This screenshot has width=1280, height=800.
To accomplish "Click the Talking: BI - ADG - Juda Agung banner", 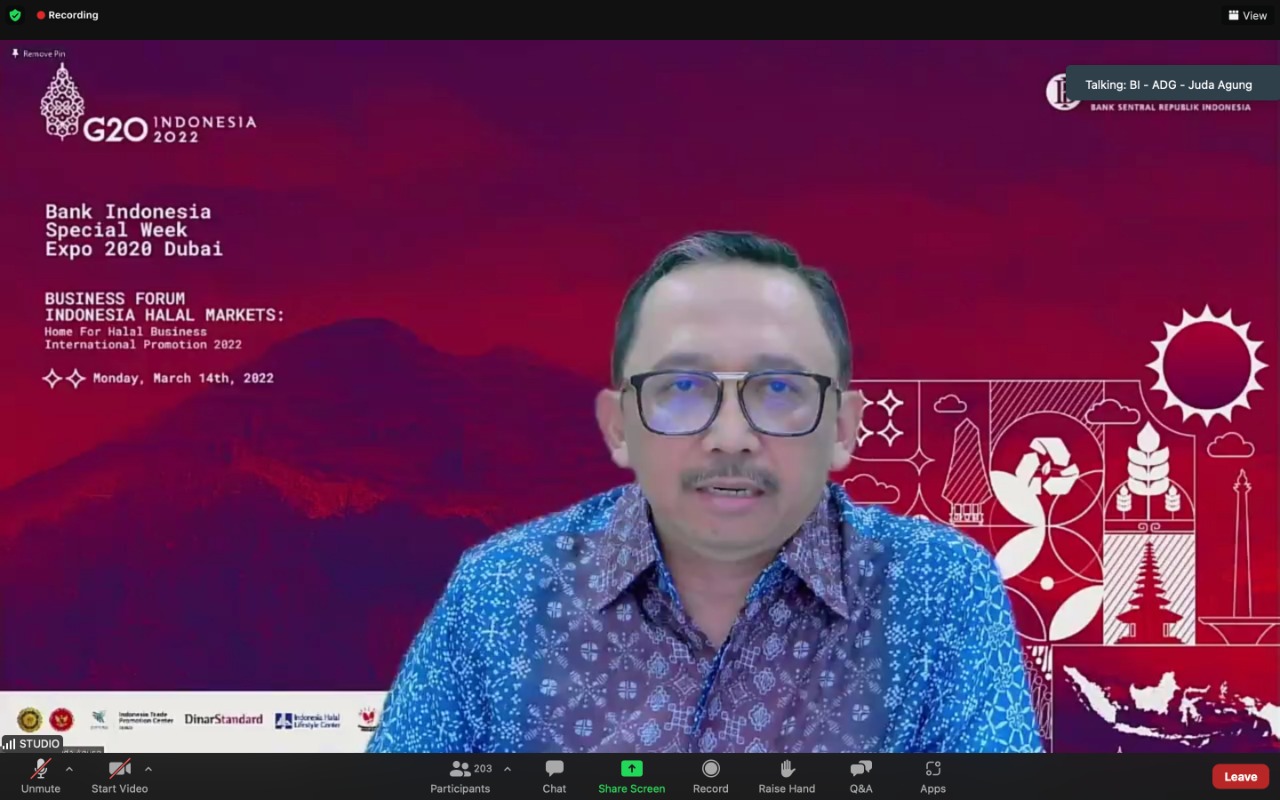I will point(1168,85).
